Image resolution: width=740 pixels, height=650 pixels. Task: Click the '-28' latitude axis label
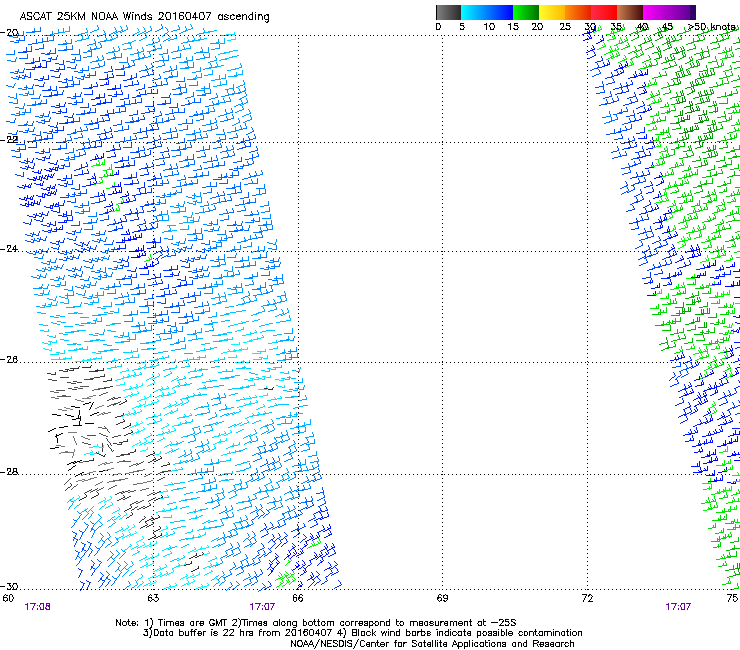[x=9, y=472]
